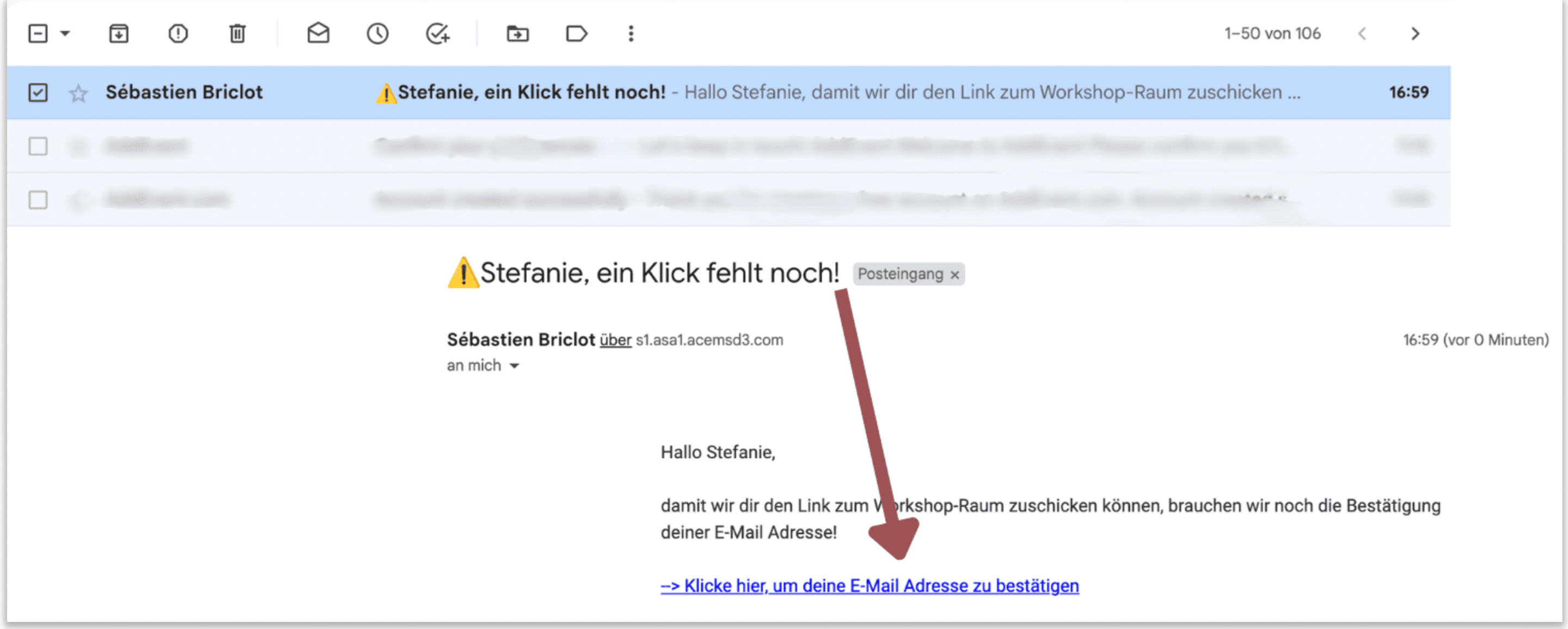Viewport: 1568px width, 629px height.
Task: Go to next page of emails
Action: [1415, 33]
